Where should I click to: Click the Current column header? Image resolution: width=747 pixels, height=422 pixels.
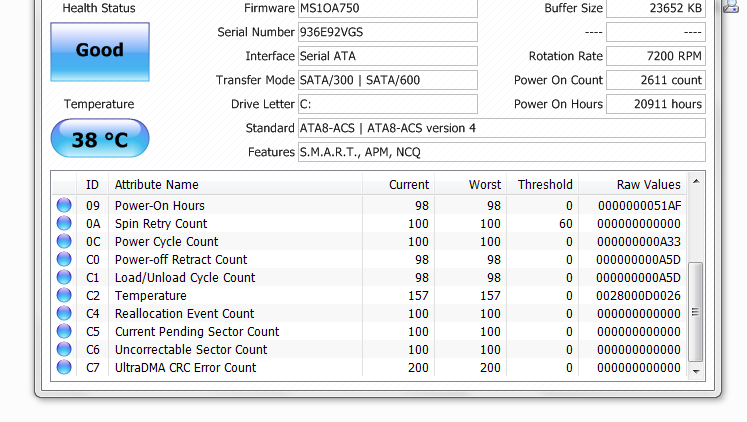[398, 184]
